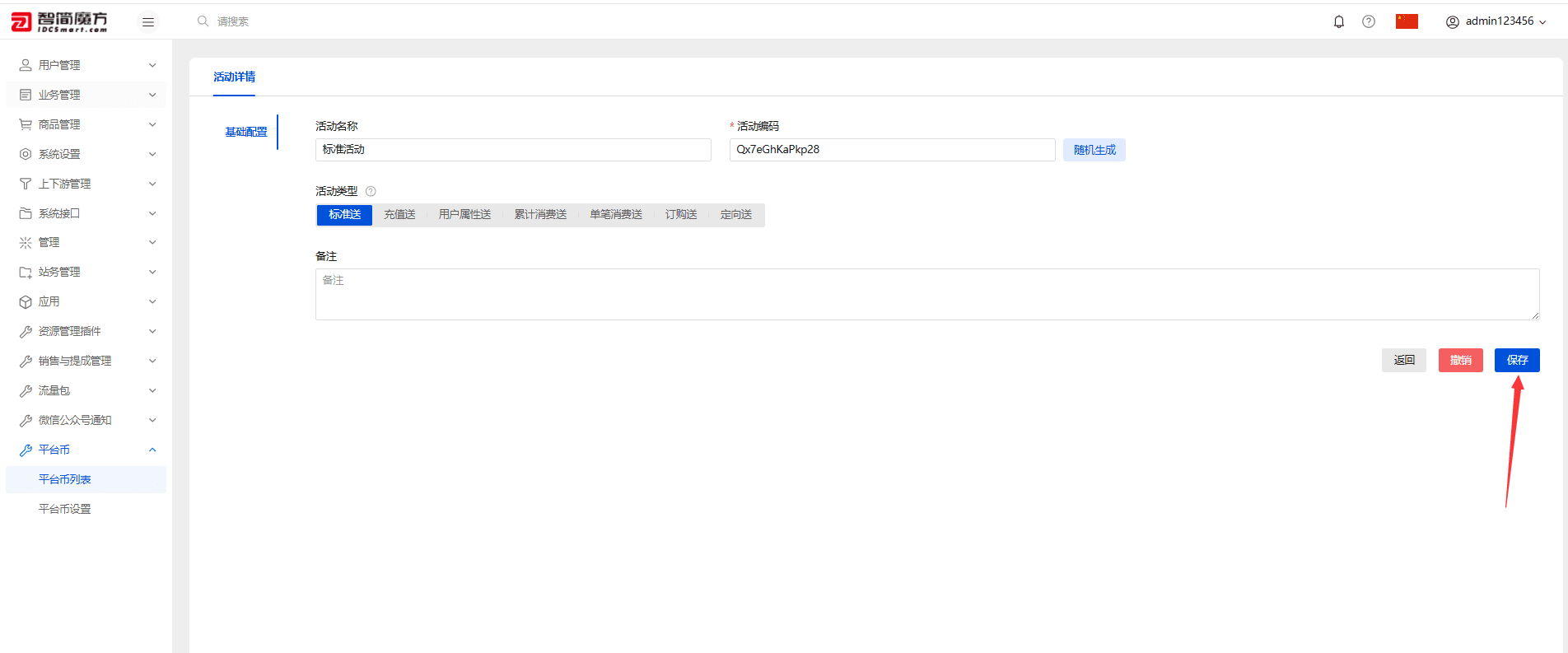The height and width of the screenshot is (653, 1568).
Task: Expand 用户管理 menu chevron
Action: coord(152,65)
